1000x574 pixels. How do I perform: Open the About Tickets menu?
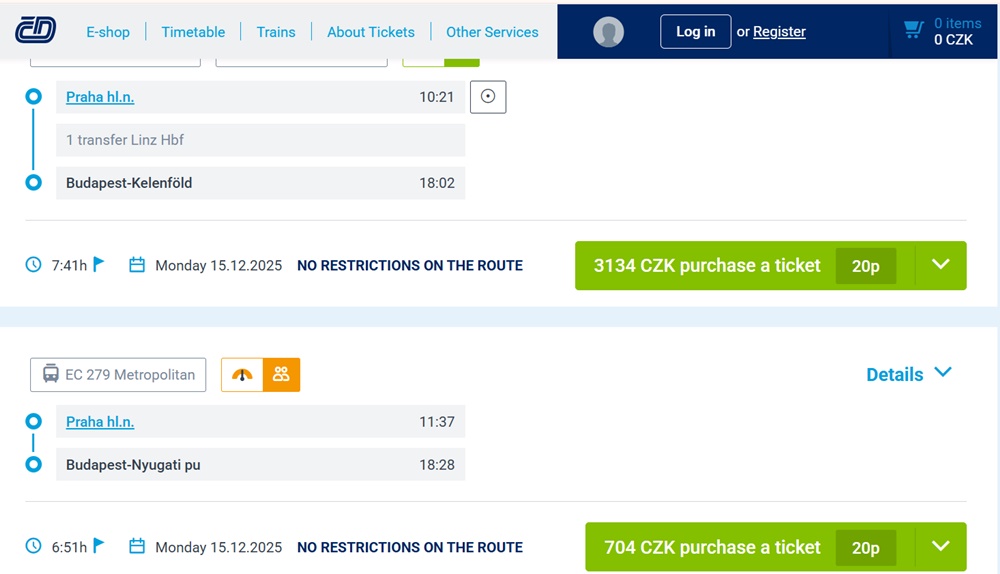coord(371,32)
